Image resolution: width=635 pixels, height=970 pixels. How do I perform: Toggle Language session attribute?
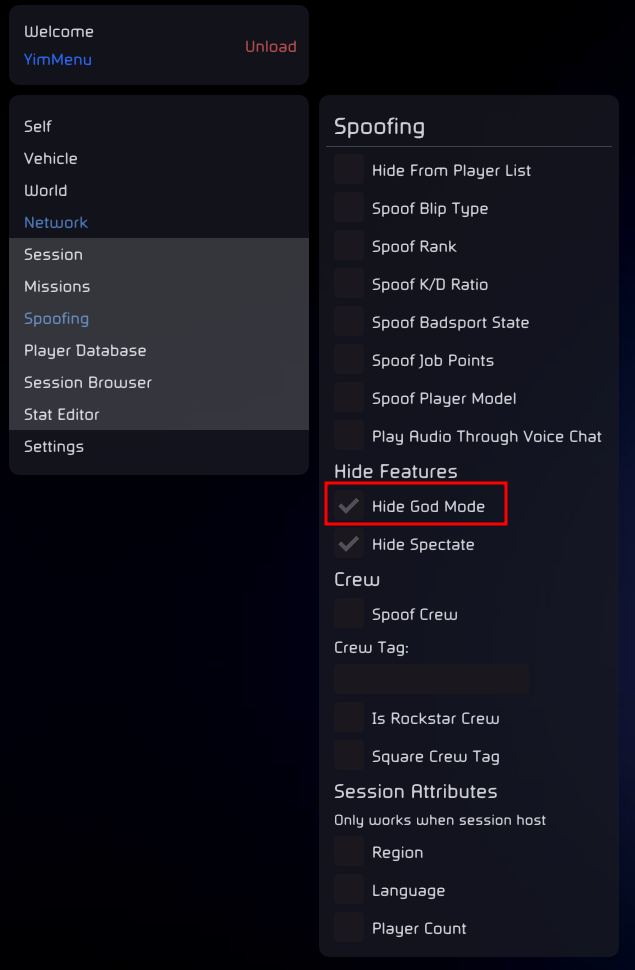point(348,890)
